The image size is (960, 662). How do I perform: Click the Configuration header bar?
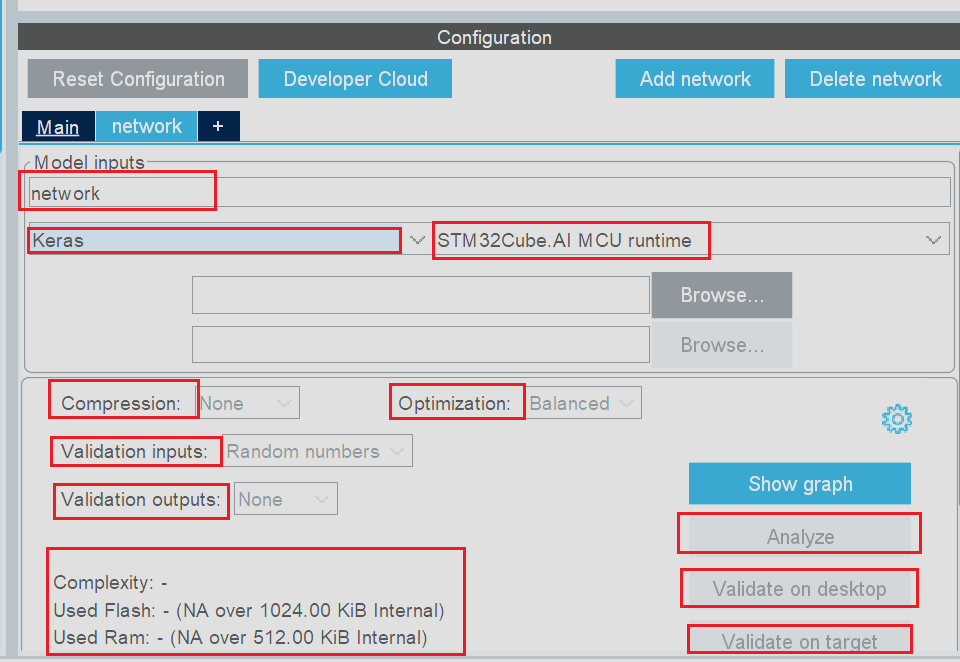[x=489, y=37]
